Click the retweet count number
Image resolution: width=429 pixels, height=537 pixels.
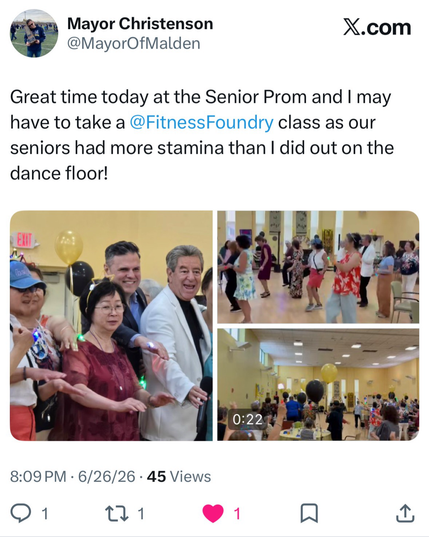pos(141,514)
